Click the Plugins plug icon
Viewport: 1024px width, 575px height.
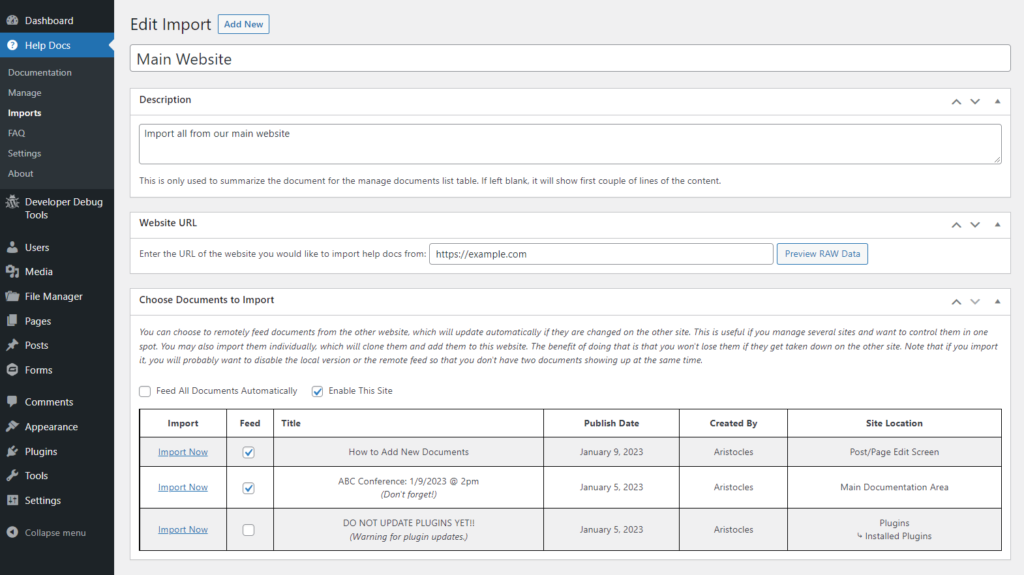[12, 452]
